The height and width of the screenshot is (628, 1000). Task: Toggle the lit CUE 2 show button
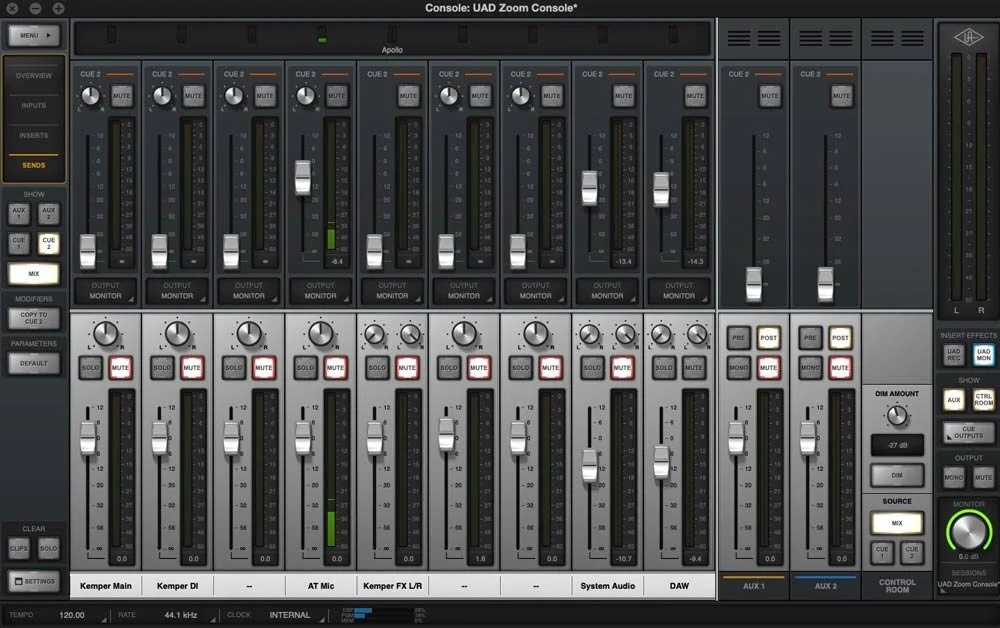(48, 244)
